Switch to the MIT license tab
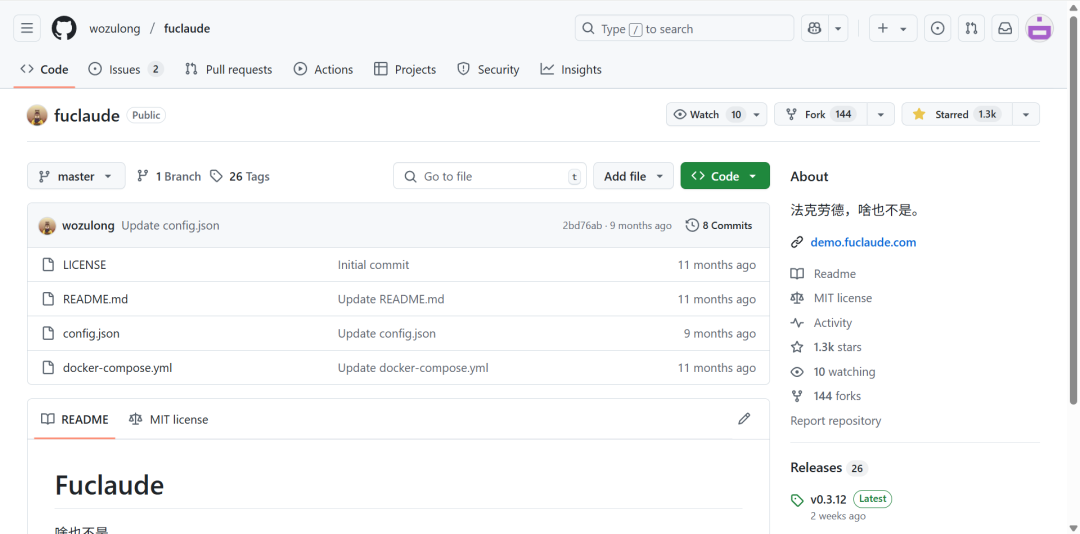The width and height of the screenshot is (1080, 534). [169, 420]
